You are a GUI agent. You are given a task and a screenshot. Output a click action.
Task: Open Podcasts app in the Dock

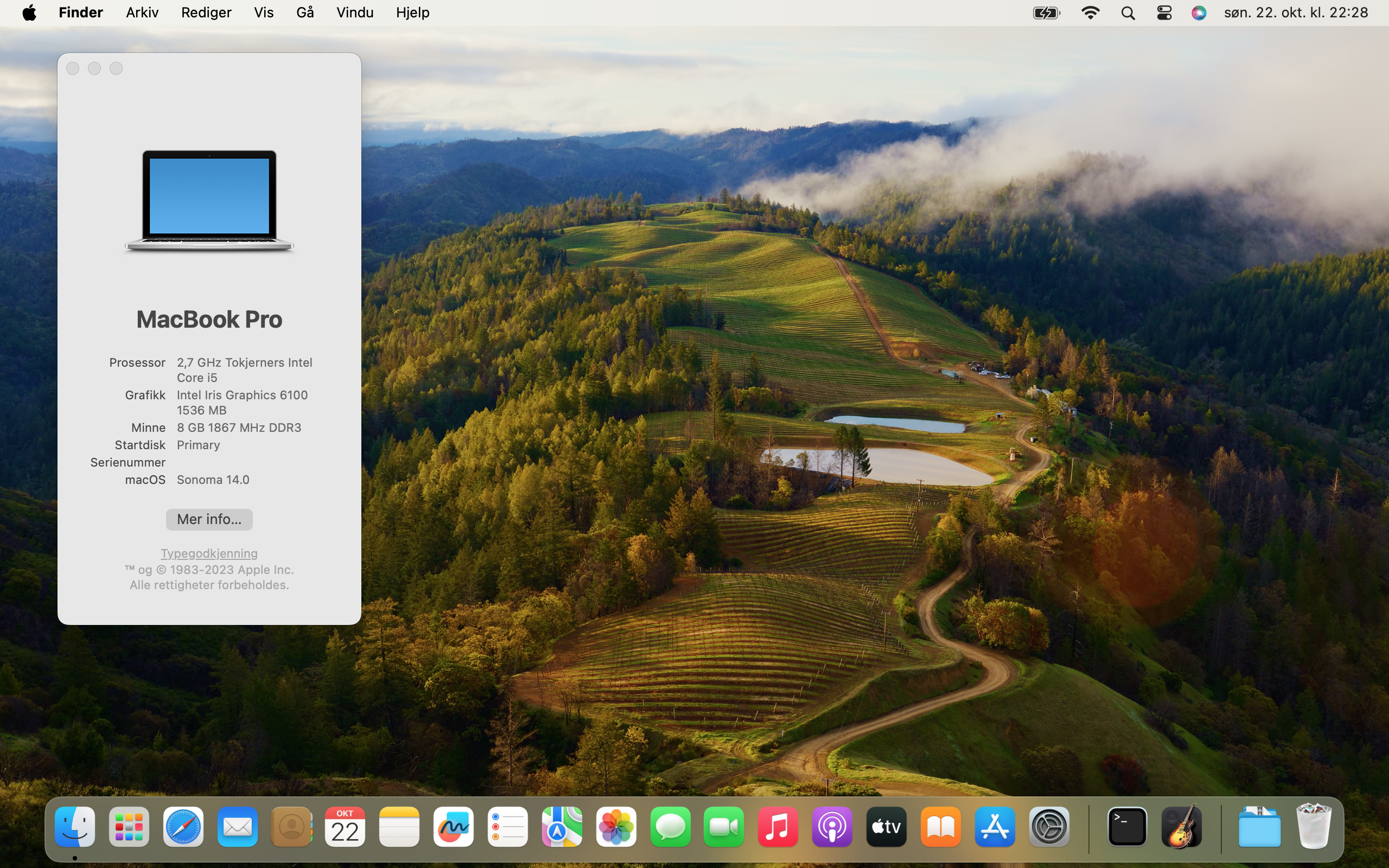pyautogui.click(x=832, y=827)
